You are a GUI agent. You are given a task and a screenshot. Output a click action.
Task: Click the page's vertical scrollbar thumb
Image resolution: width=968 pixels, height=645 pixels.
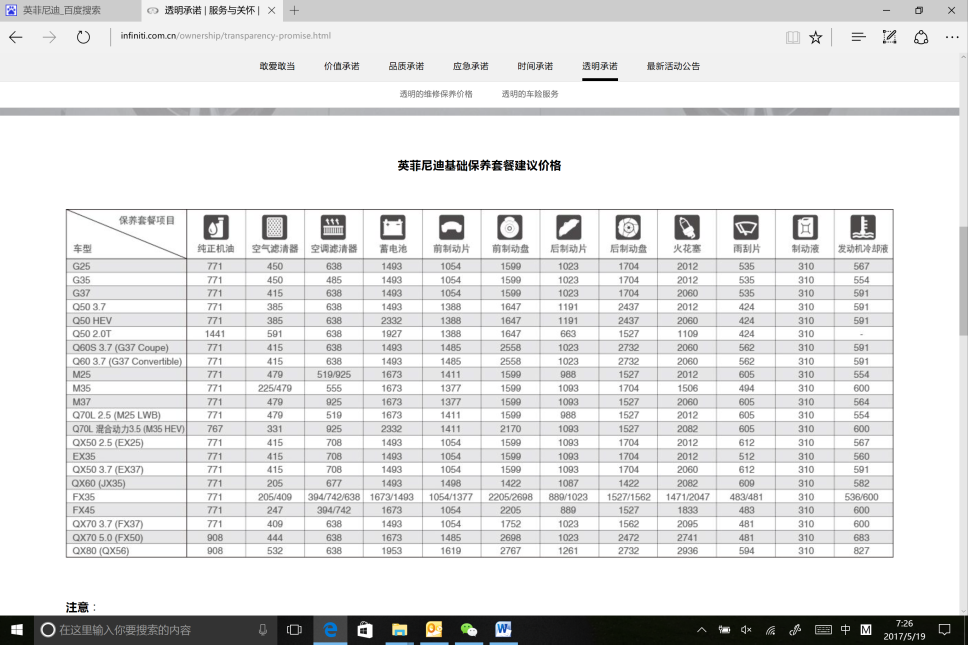click(963, 281)
